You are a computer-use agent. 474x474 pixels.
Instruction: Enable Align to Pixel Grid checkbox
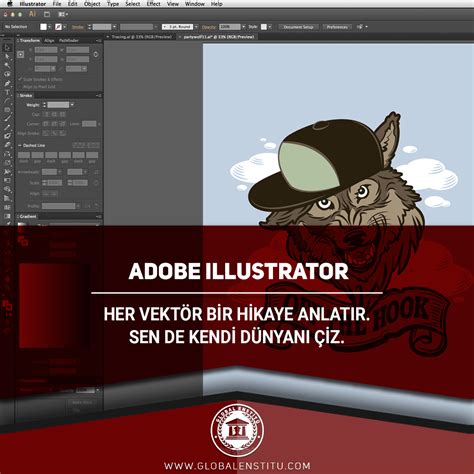pyautogui.click(x=20, y=87)
